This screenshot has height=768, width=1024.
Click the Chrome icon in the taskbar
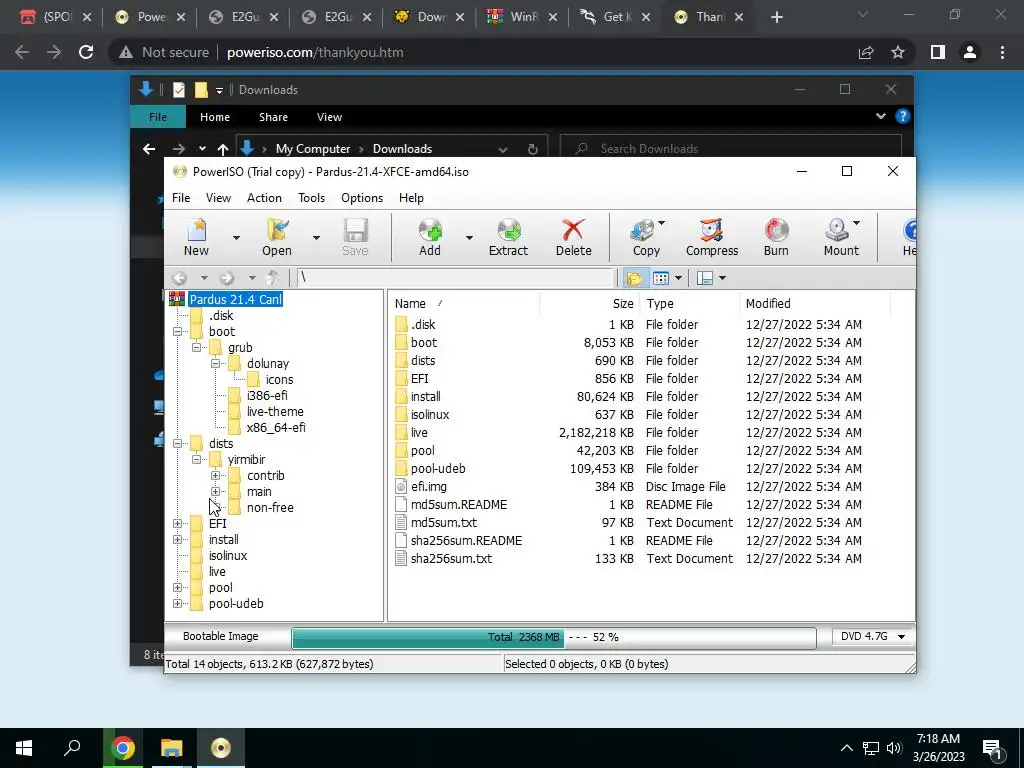pyautogui.click(x=123, y=748)
